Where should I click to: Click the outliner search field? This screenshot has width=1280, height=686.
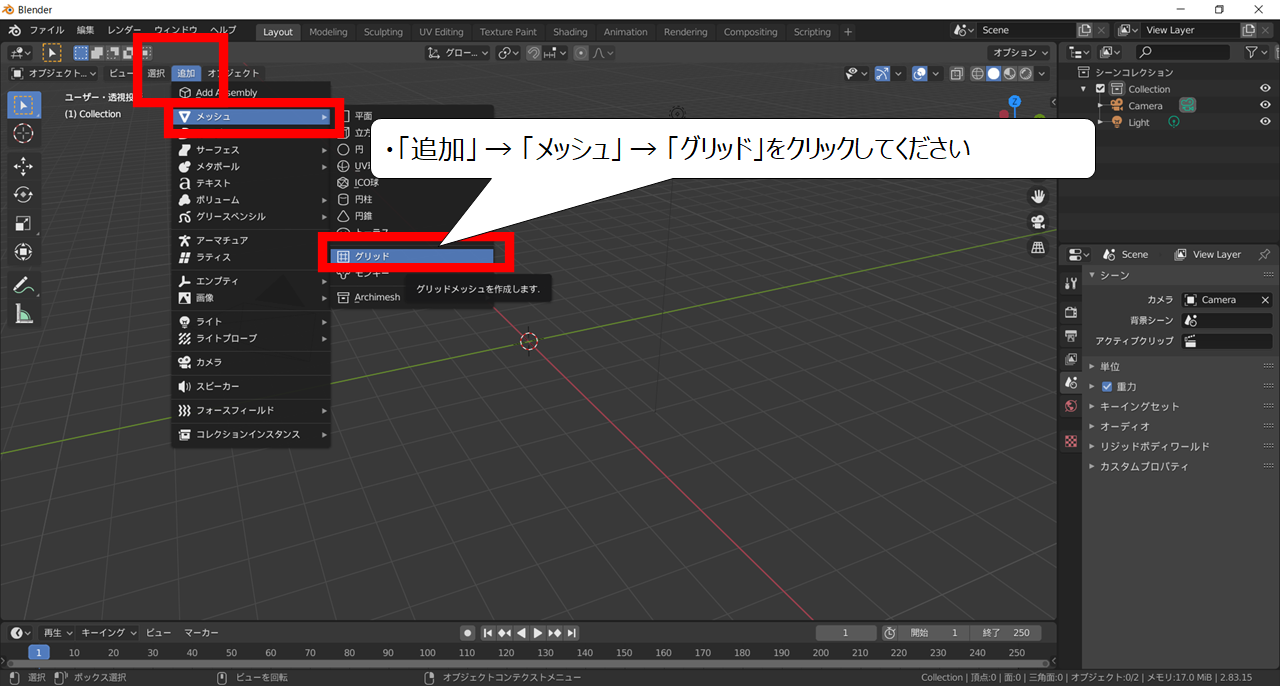point(1184,52)
